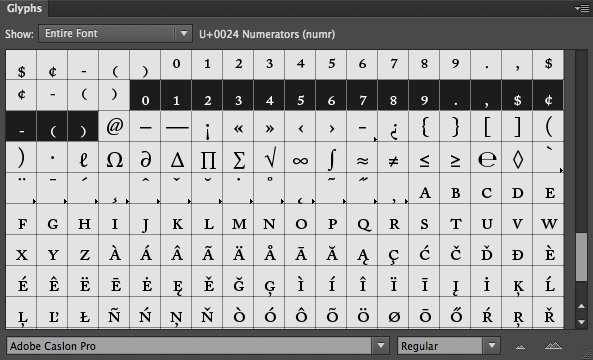Select the Ğ glyph with breve
The height and width of the screenshot is (360, 593).
238,281
